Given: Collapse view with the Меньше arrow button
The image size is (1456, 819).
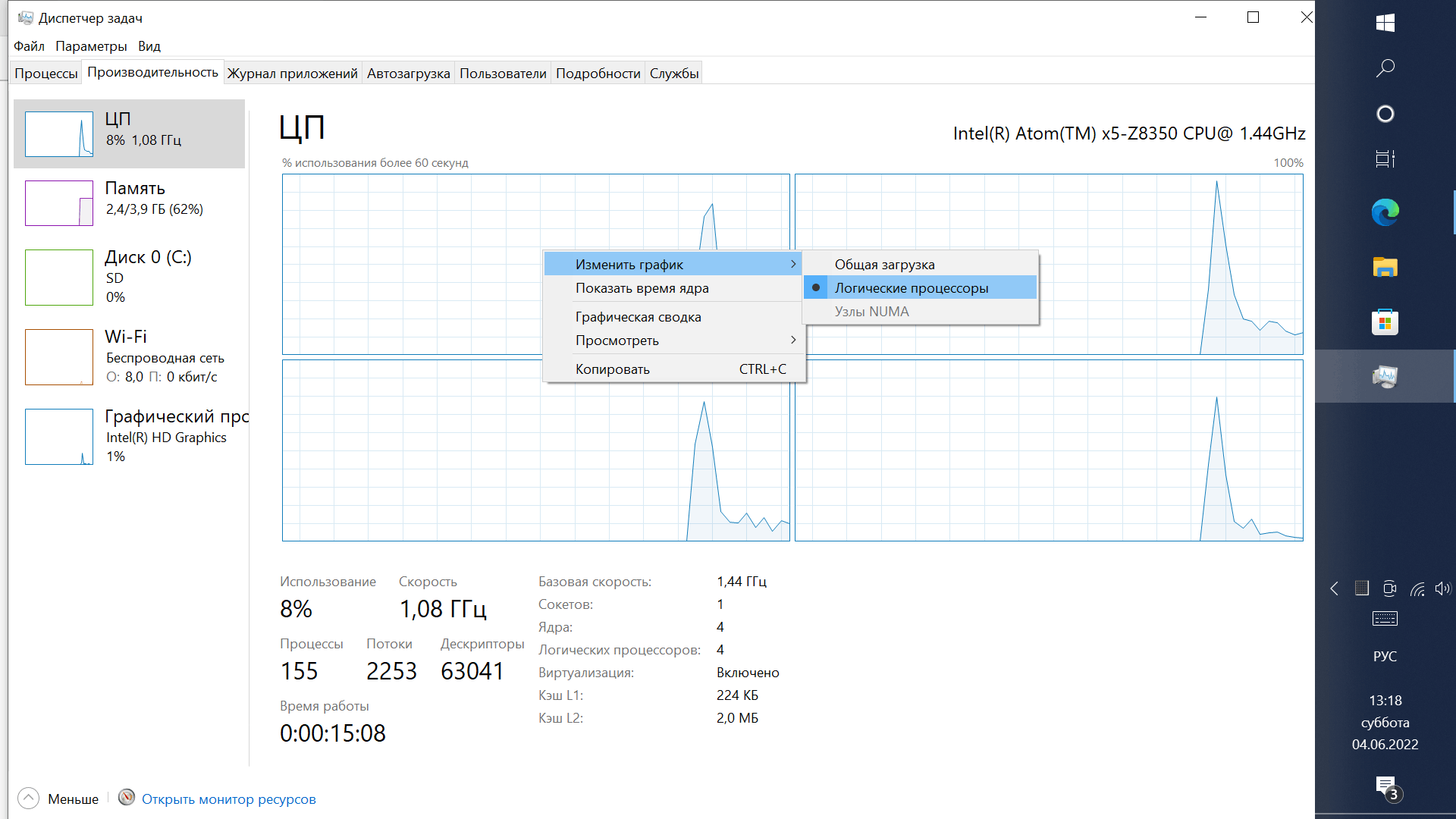Looking at the screenshot, I should tap(28, 798).
